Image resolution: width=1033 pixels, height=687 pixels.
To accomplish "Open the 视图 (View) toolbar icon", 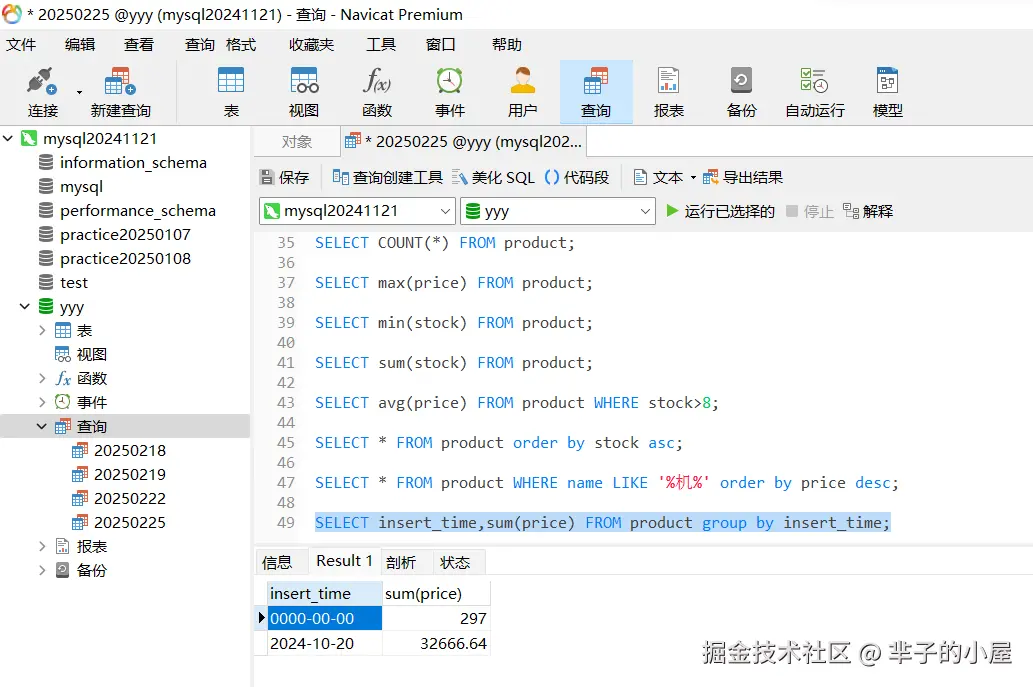I will coord(304,92).
